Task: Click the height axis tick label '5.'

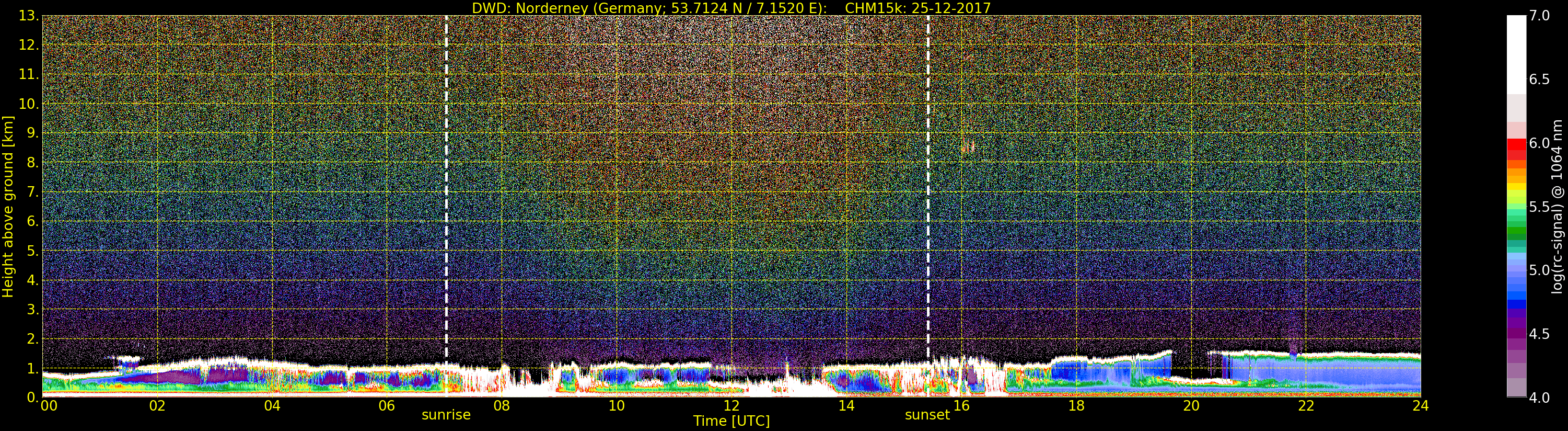Action: (33, 251)
